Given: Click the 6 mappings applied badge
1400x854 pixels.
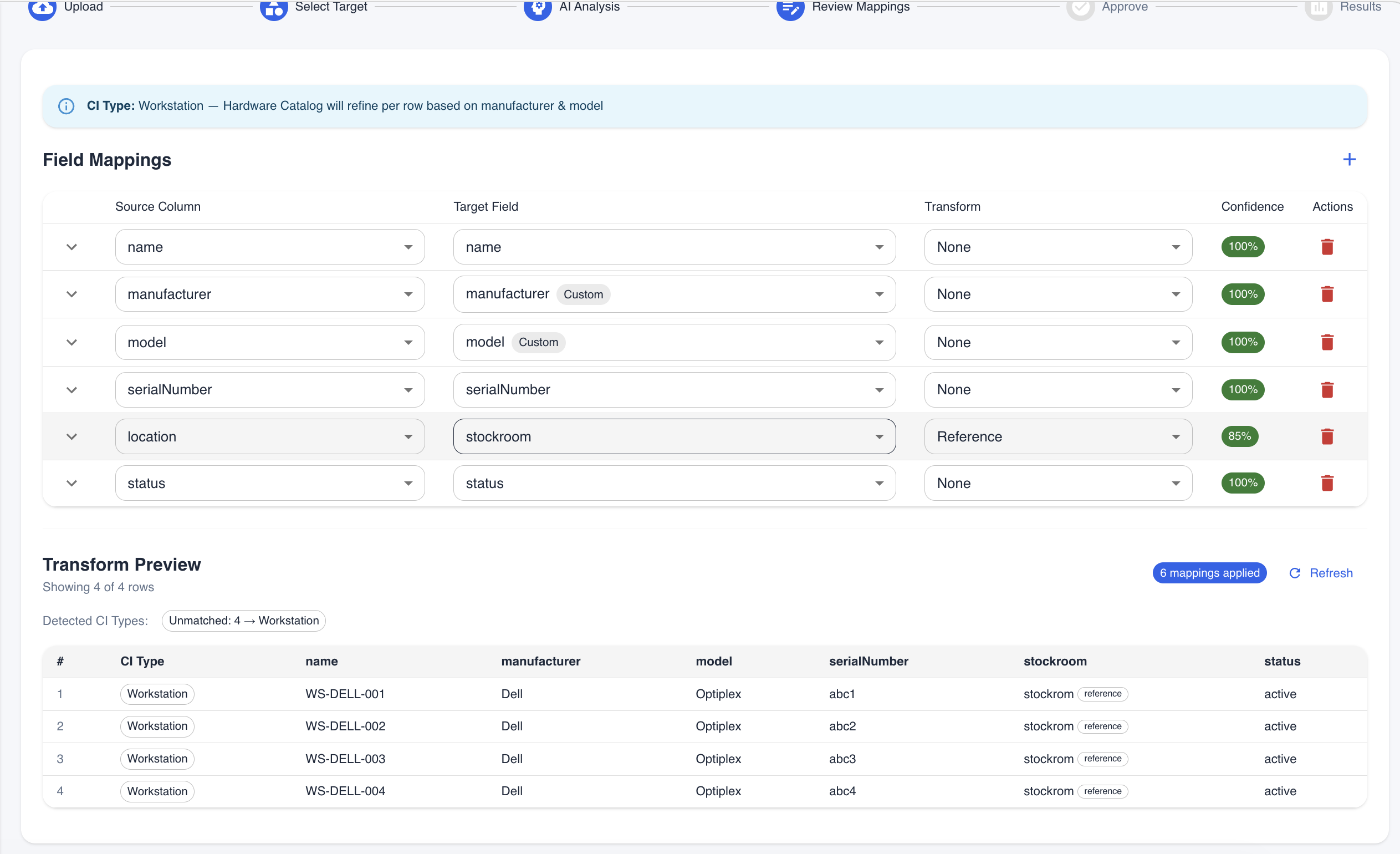Looking at the screenshot, I should [x=1209, y=573].
